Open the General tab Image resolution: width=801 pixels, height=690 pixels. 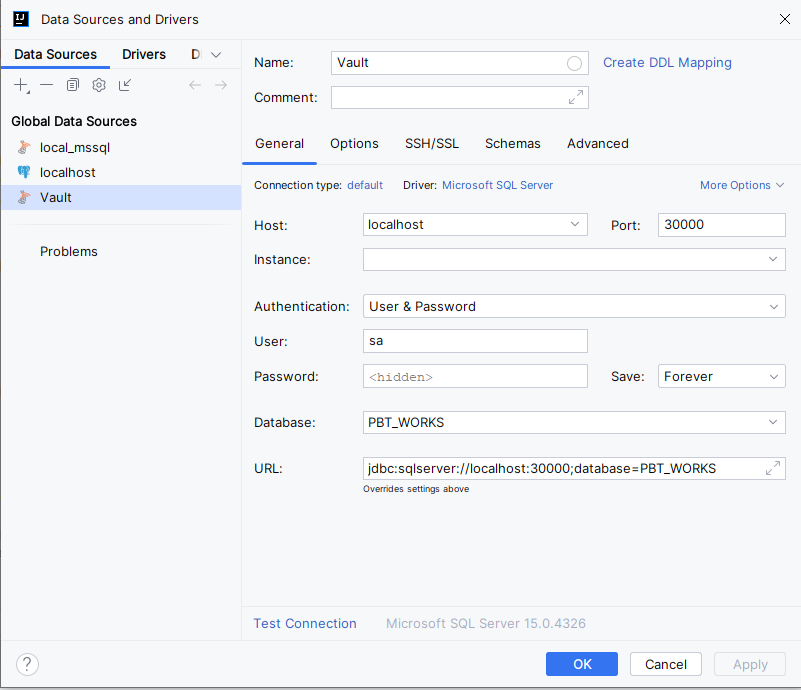tap(279, 144)
